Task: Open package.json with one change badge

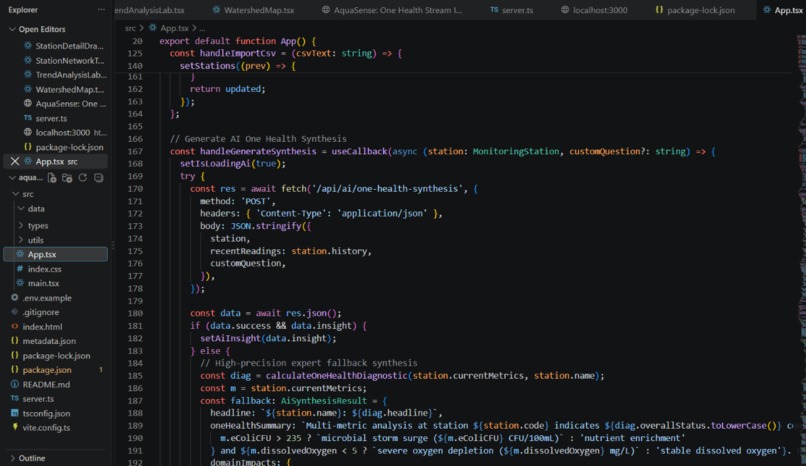Action: point(47,370)
